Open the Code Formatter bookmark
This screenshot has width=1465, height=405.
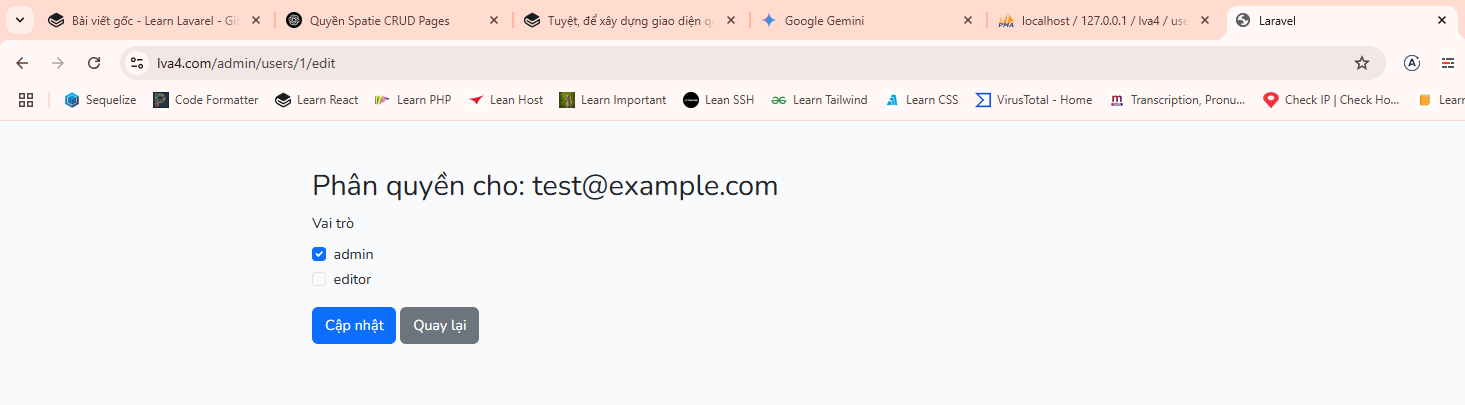click(x=206, y=100)
